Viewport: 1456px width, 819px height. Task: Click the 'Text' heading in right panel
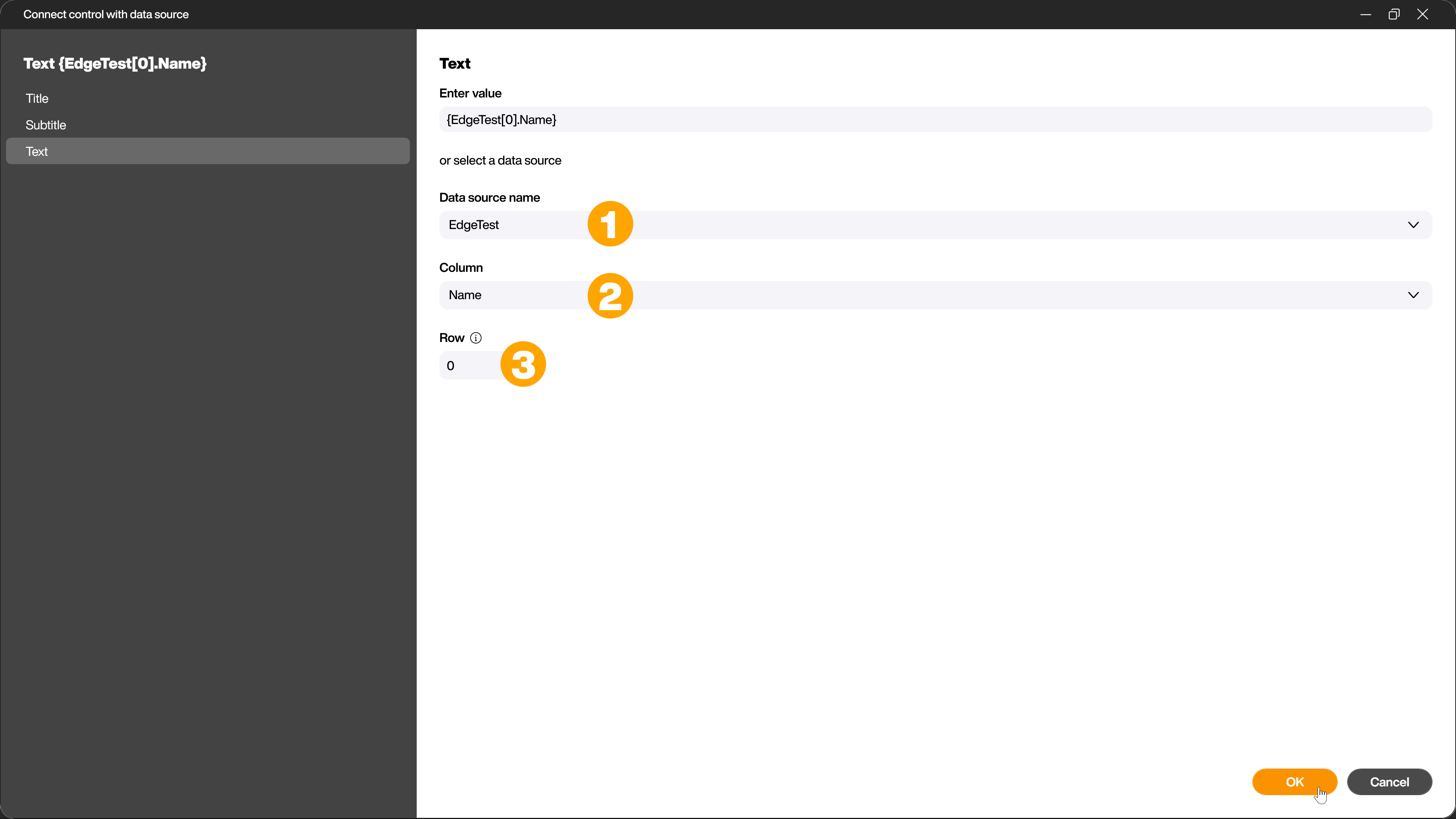pos(455,63)
